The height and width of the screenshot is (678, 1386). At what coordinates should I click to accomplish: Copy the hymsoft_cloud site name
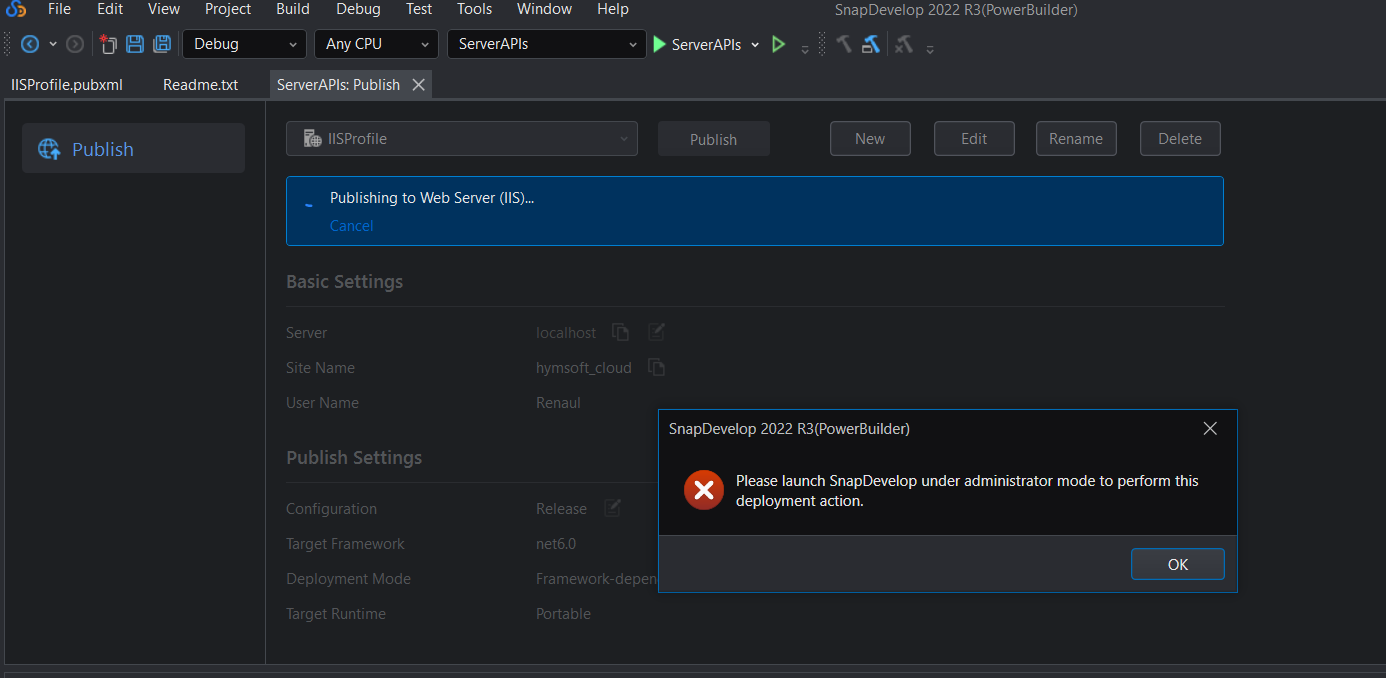tap(656, 367)
